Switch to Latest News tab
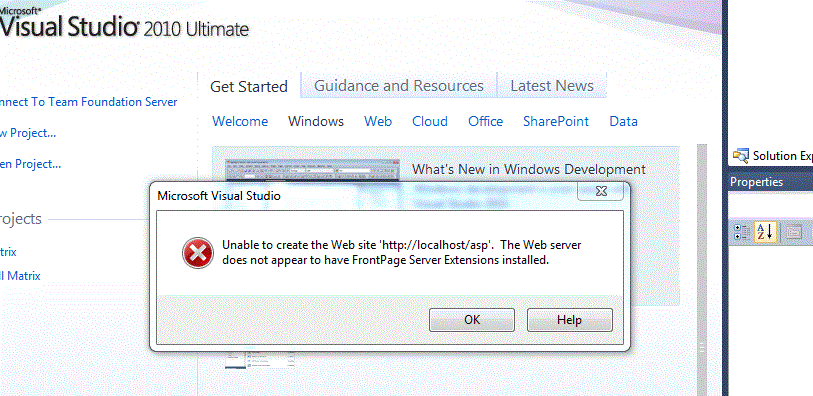The width and height of the screenshot is (813, 396). point(552,86)
